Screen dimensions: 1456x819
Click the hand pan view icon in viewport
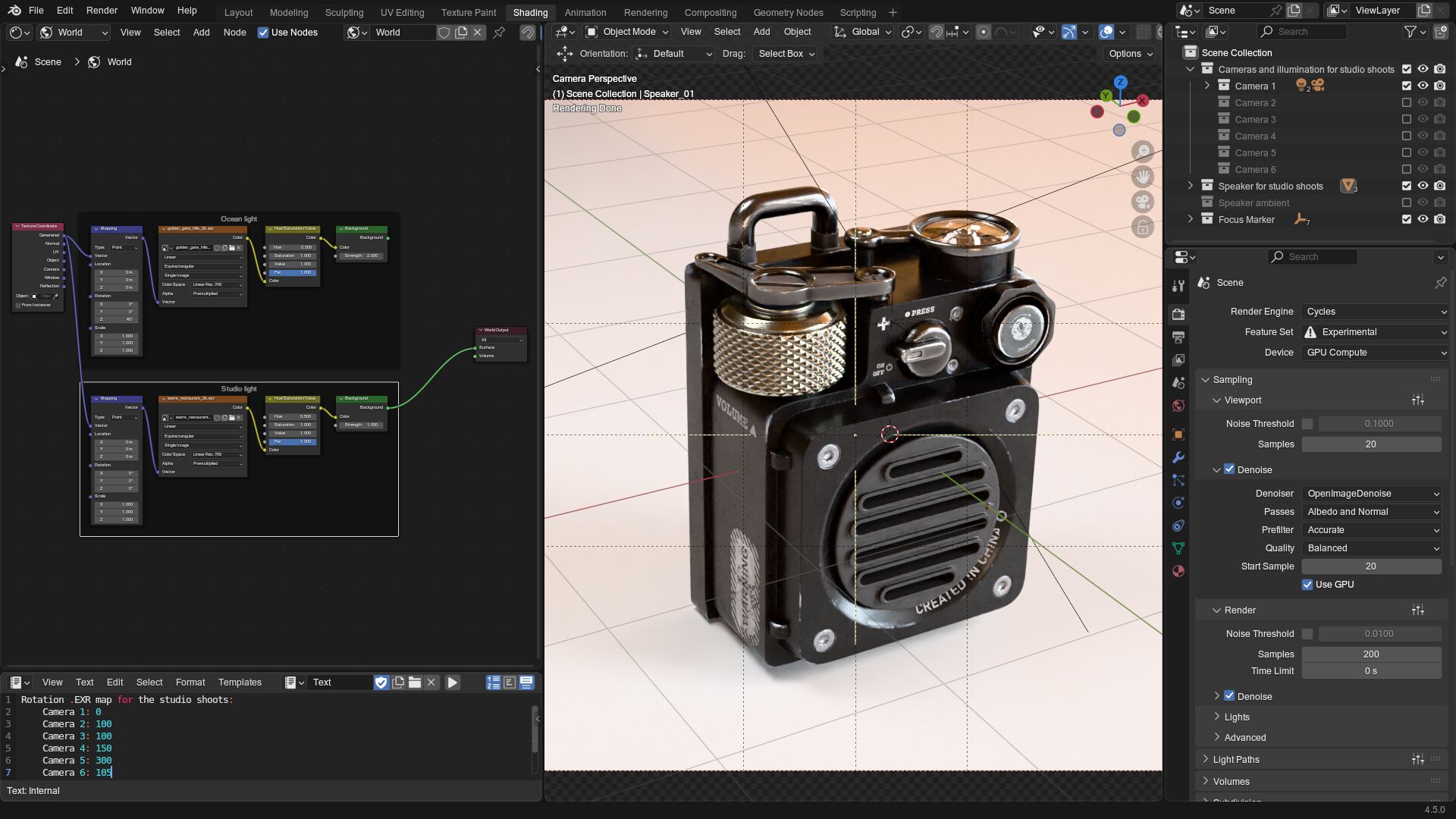point(1142,177)
